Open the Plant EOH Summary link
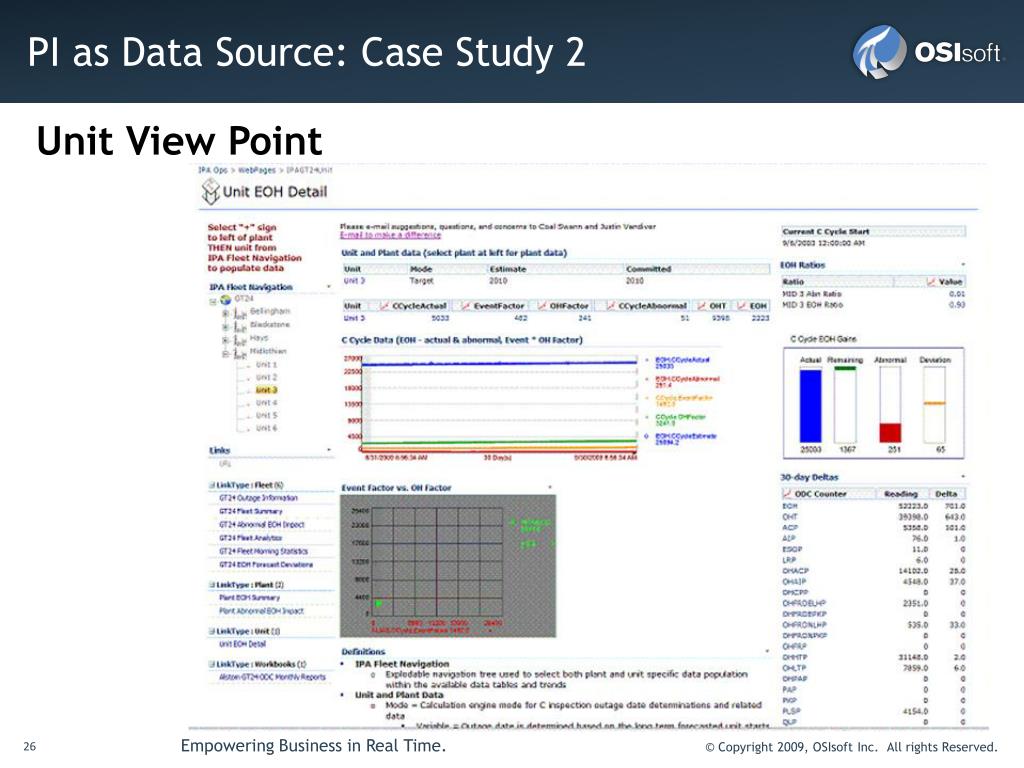1024x768 pixels. [x=249, y=598]
